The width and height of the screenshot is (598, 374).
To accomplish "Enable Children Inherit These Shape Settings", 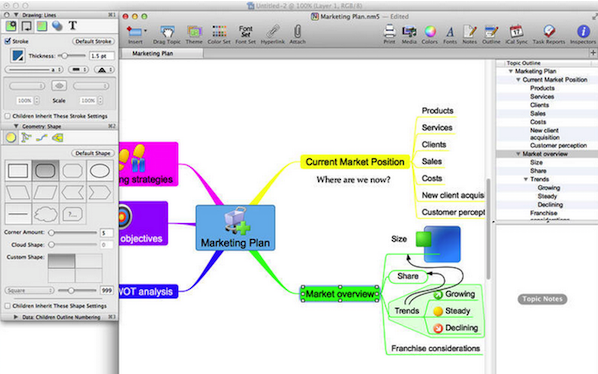I will tap(8, 306).
